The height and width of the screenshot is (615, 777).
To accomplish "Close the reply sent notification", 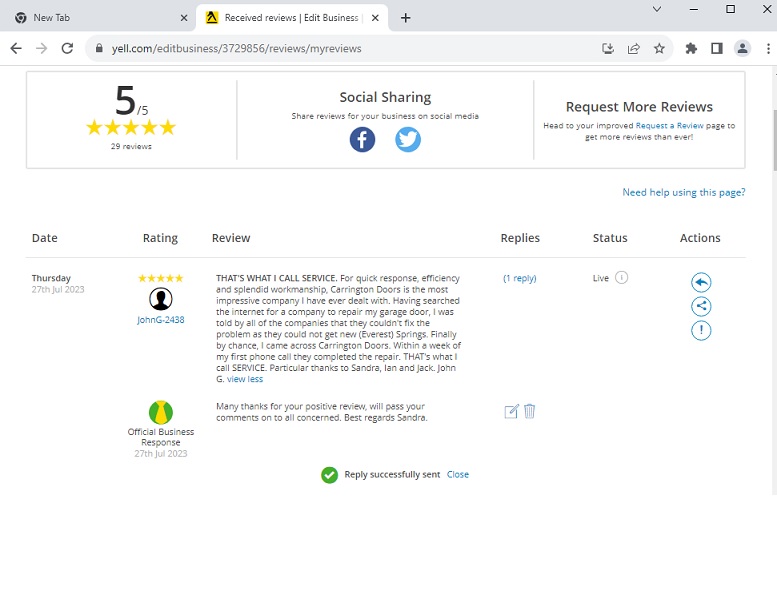I will tap(457, 474).
